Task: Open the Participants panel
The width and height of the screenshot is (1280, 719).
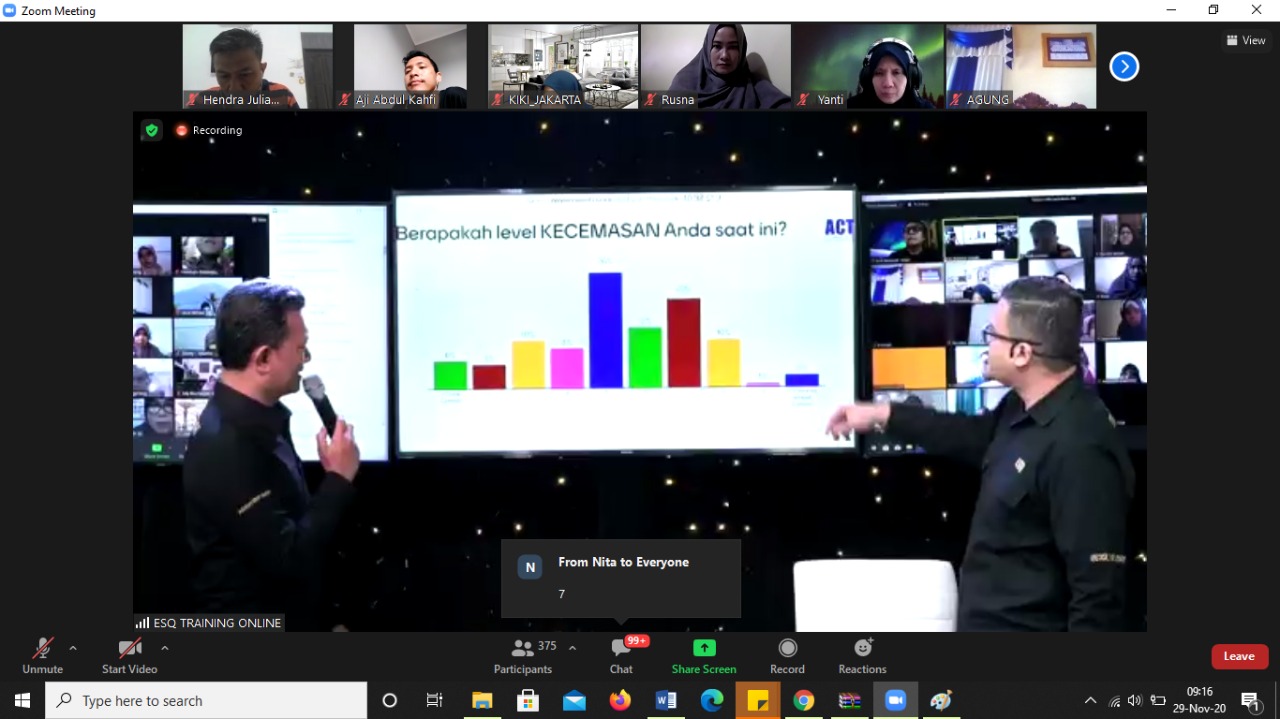Action: tap(523, 656)
